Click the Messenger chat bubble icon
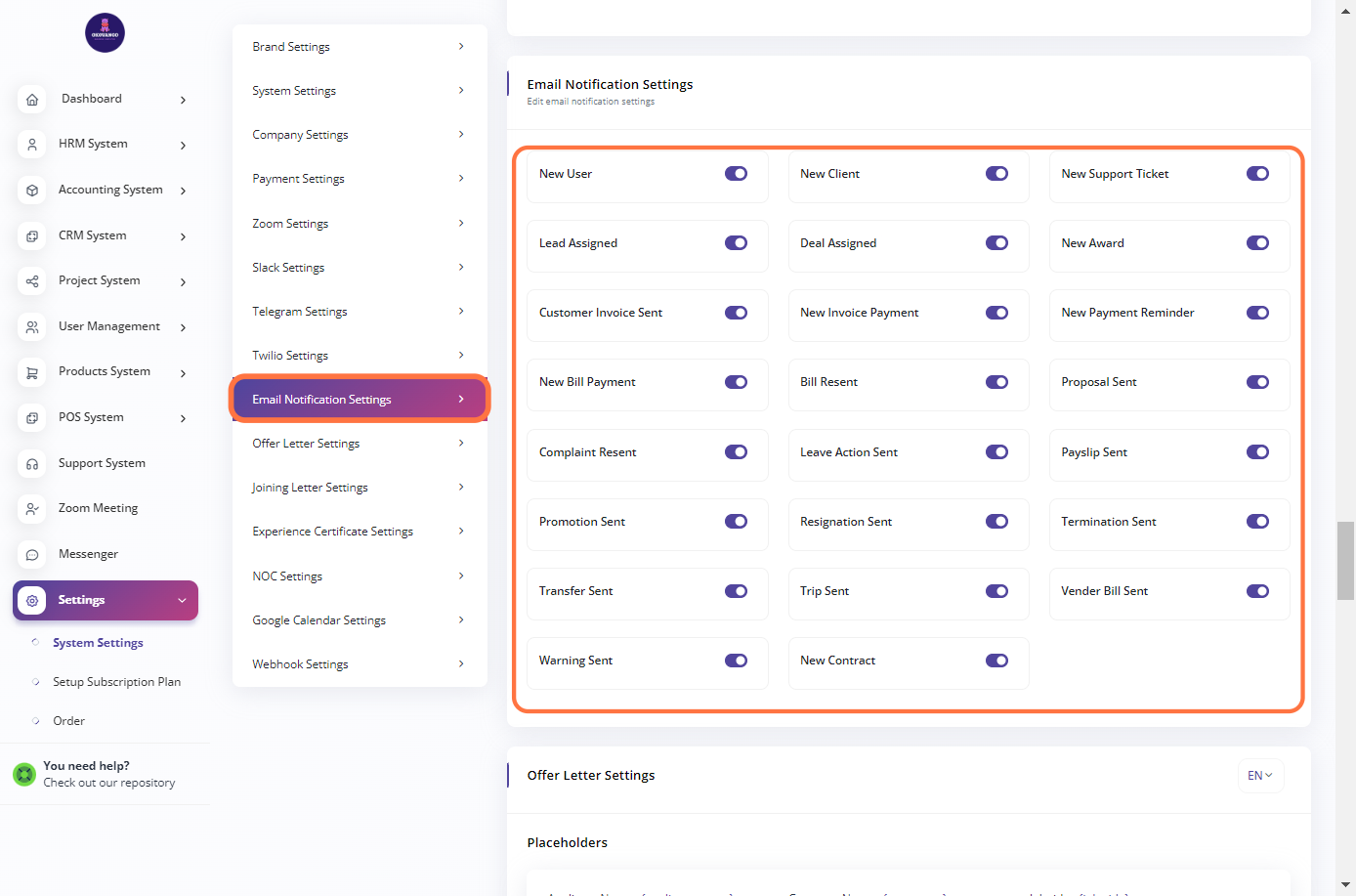This screenshot has height=896, width=1356. pyautogui.click(x=32, y=555)
